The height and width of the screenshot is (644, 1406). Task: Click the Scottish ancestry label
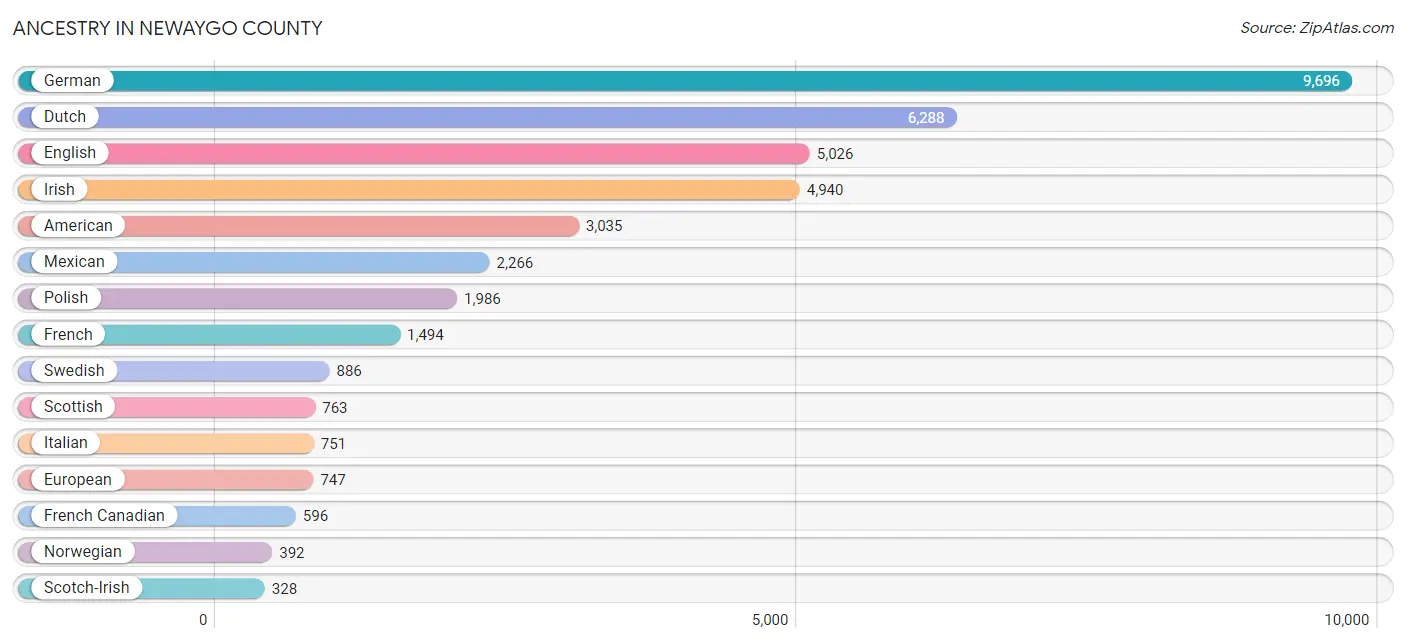(73, 406)
